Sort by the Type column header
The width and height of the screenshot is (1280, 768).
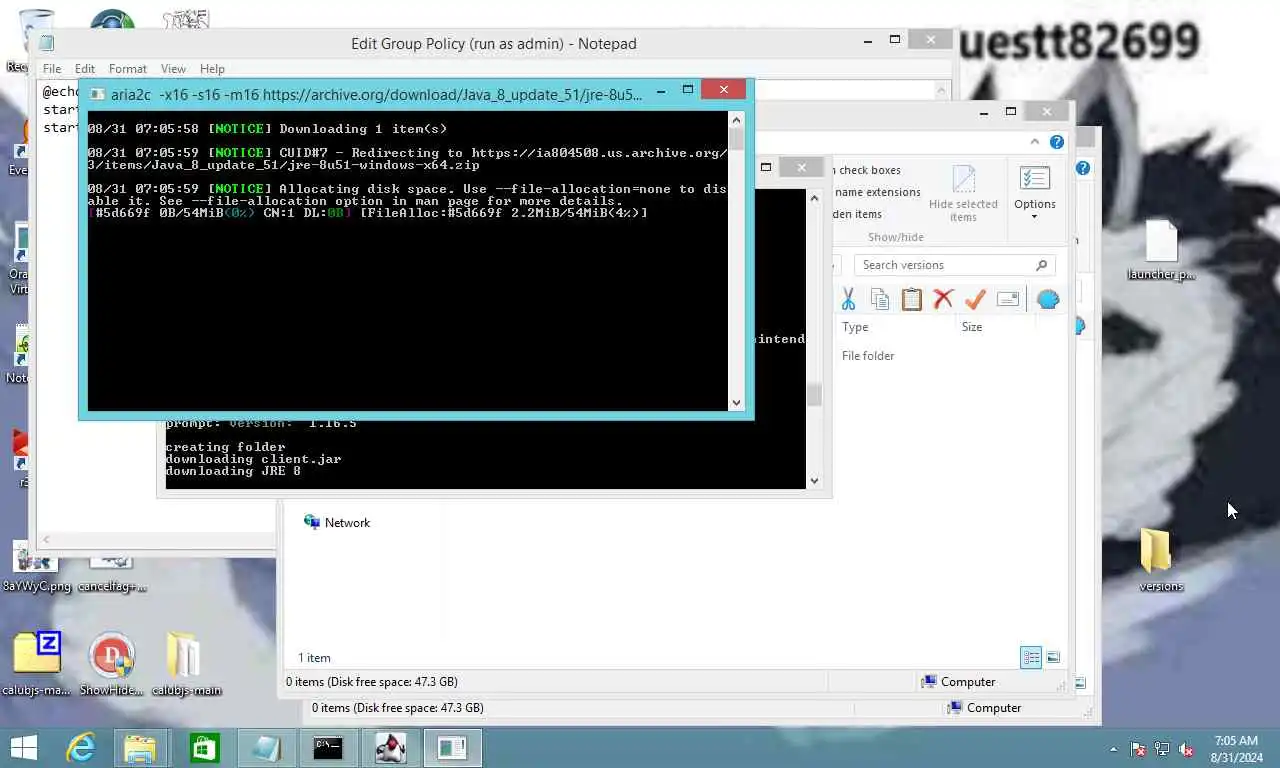click(855, 327)
